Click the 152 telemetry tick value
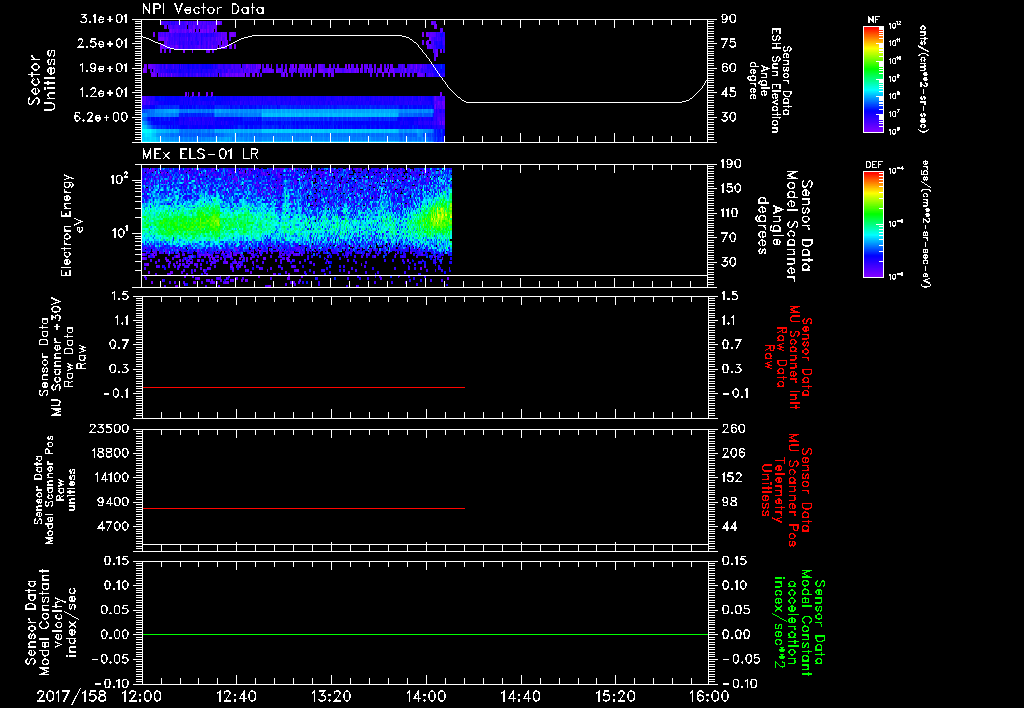1024x708 pixels. 732,477
